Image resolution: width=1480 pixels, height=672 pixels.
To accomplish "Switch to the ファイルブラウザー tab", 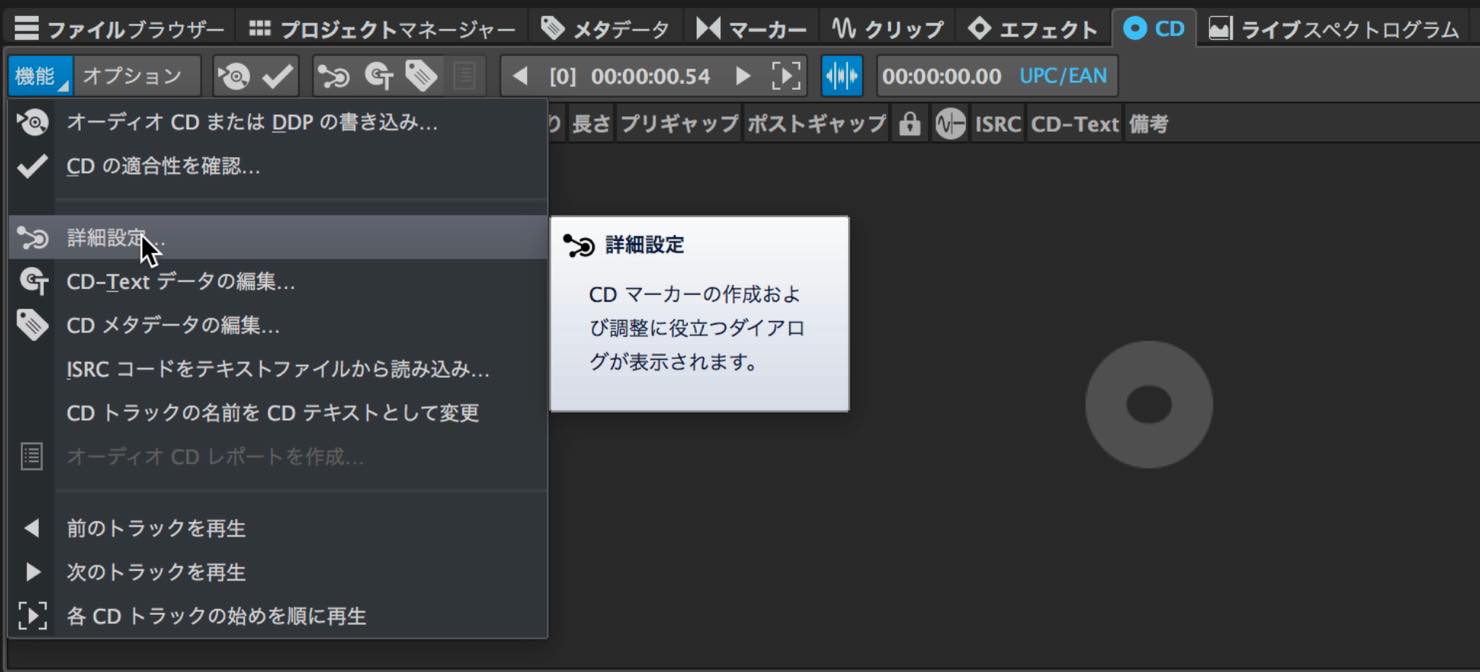I will [x=119, y=29].
